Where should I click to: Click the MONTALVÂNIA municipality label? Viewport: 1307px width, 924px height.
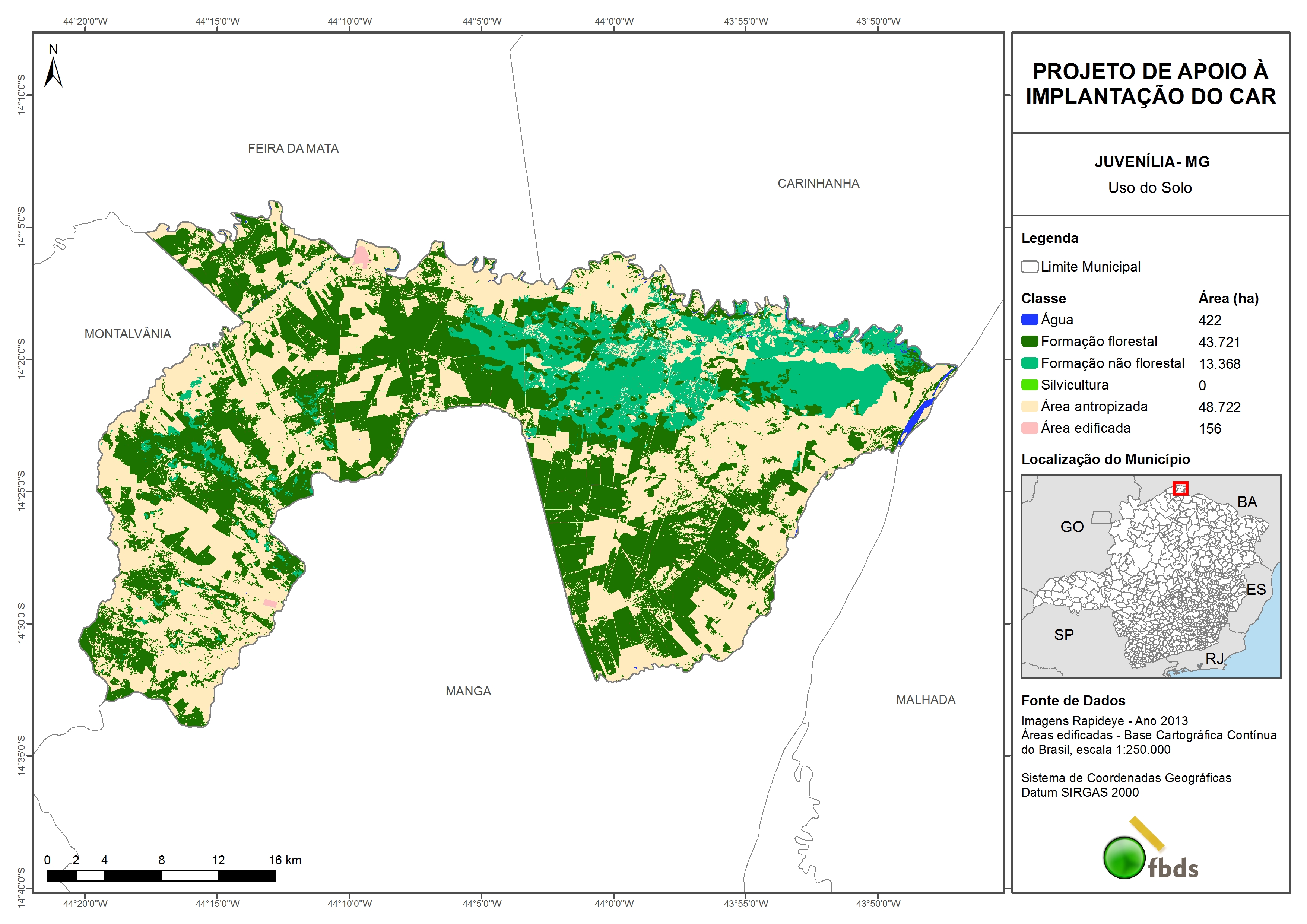tap(127, 334)
